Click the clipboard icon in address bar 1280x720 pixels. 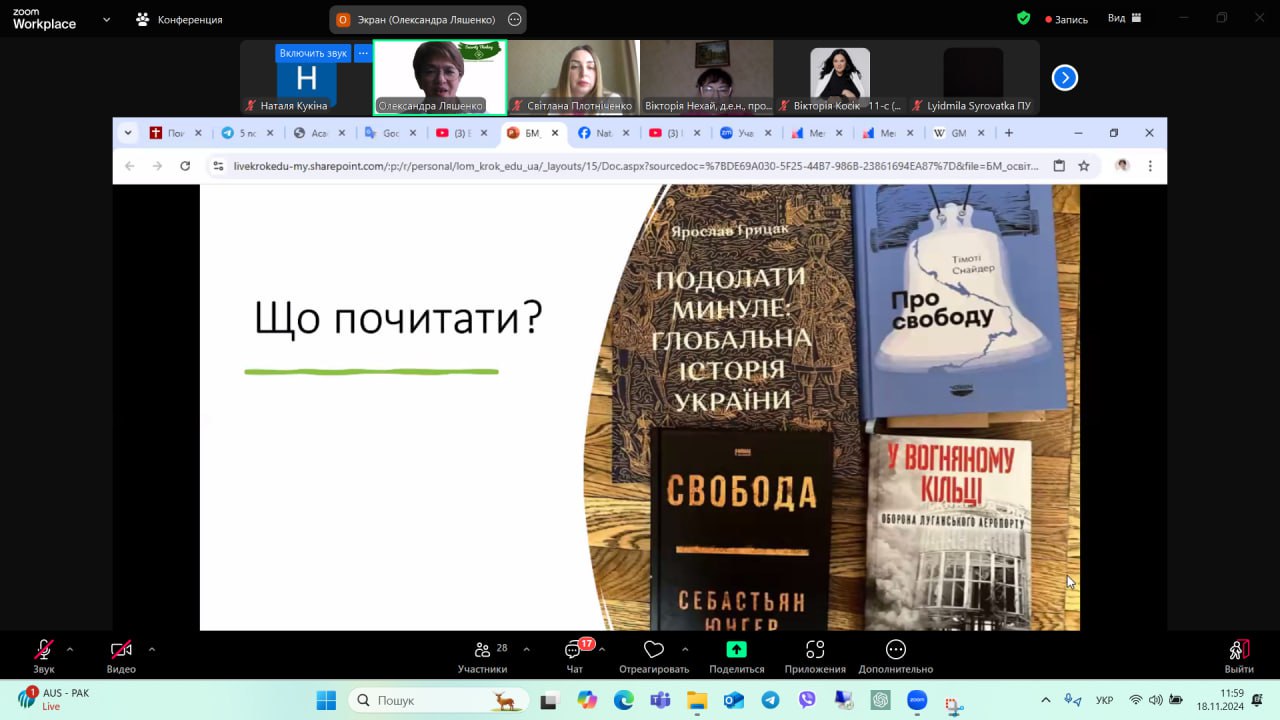point(1059,166)
